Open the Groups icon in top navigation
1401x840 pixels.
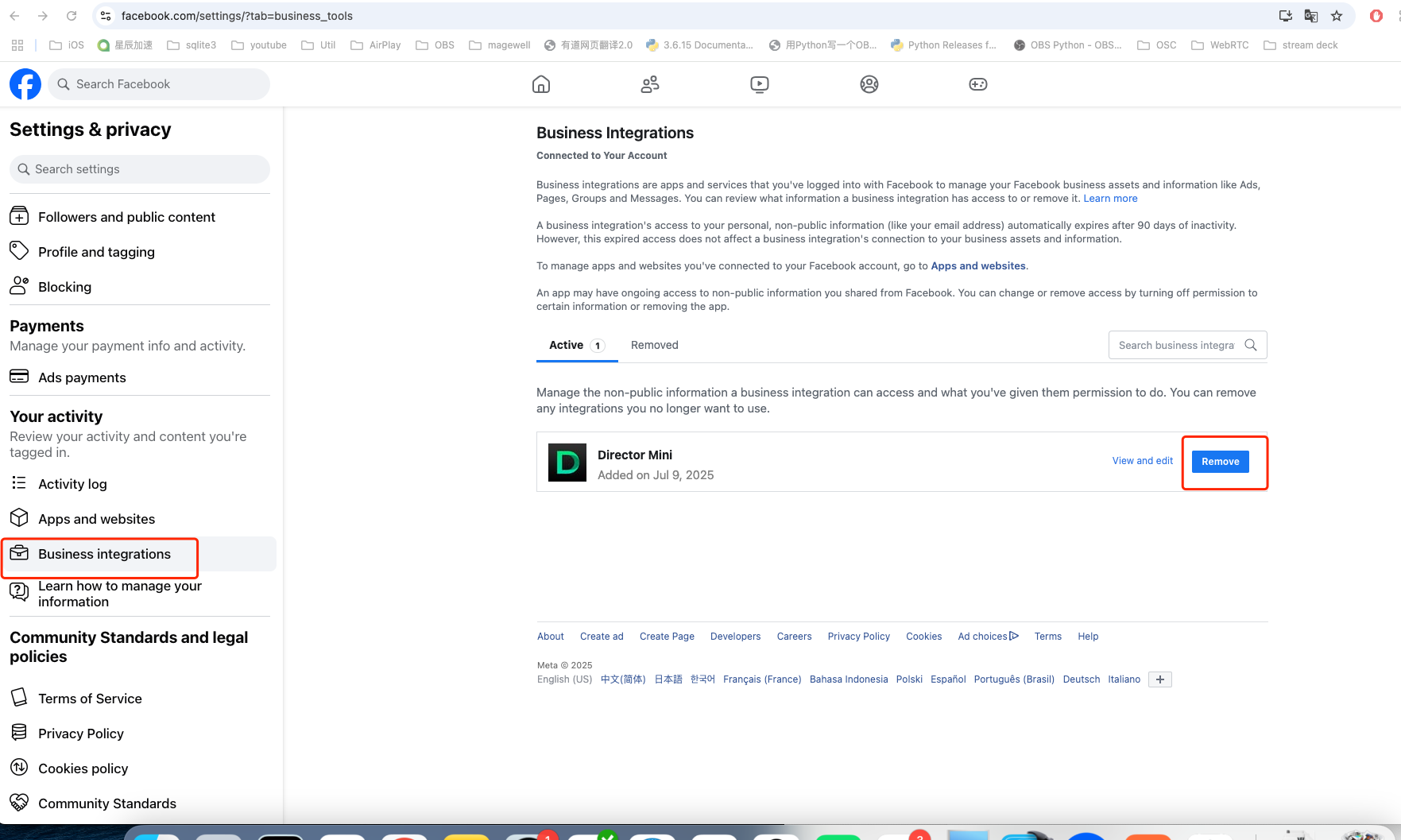pyautogui.click(x=869, y=84)
